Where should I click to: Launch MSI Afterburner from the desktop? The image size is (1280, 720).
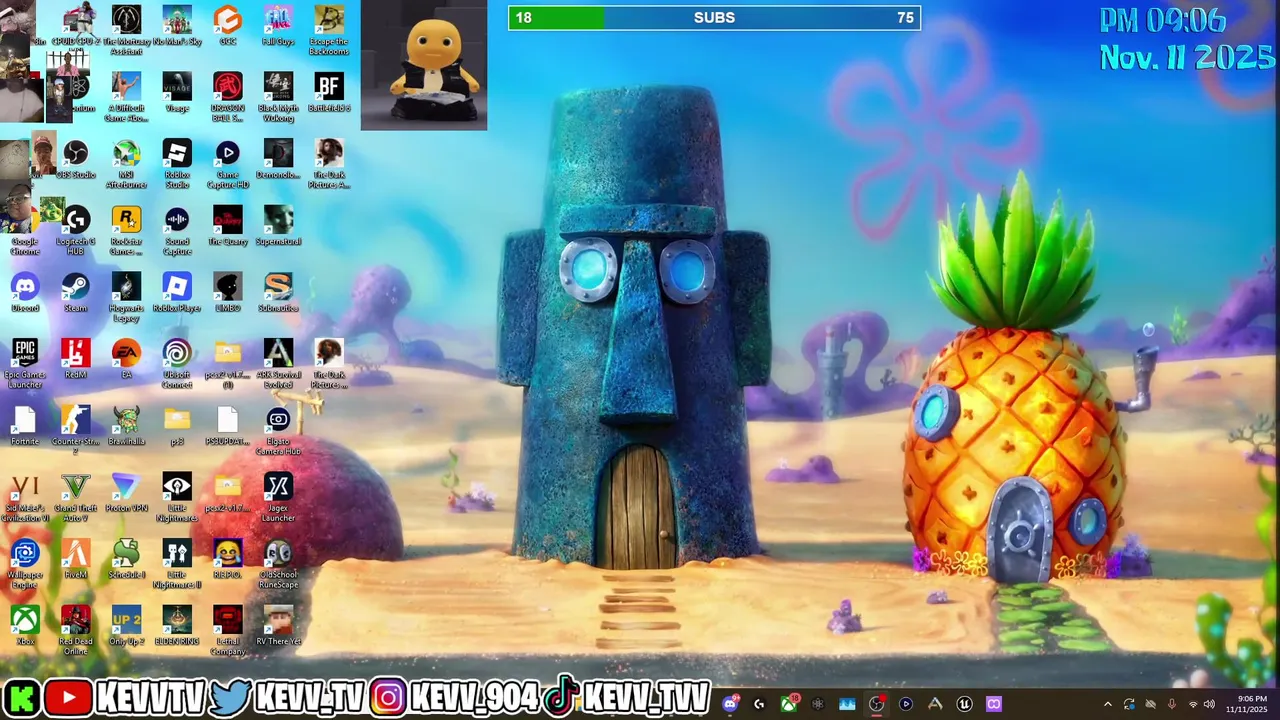pyautogui.click(x=126, y=165)
